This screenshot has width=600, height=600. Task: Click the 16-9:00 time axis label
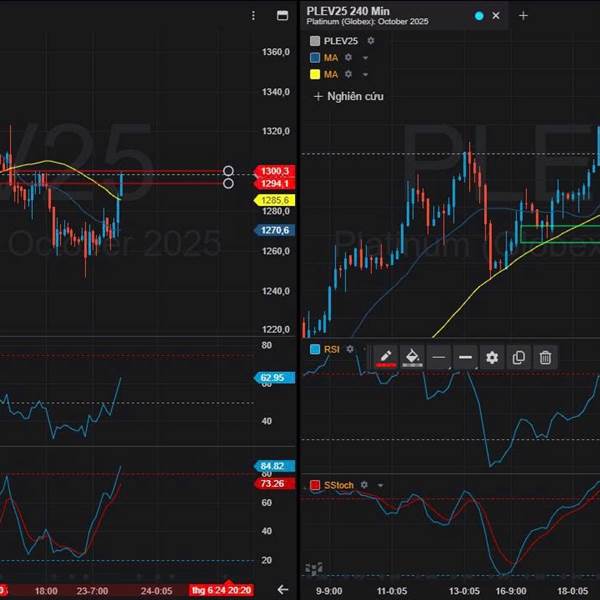511,591
